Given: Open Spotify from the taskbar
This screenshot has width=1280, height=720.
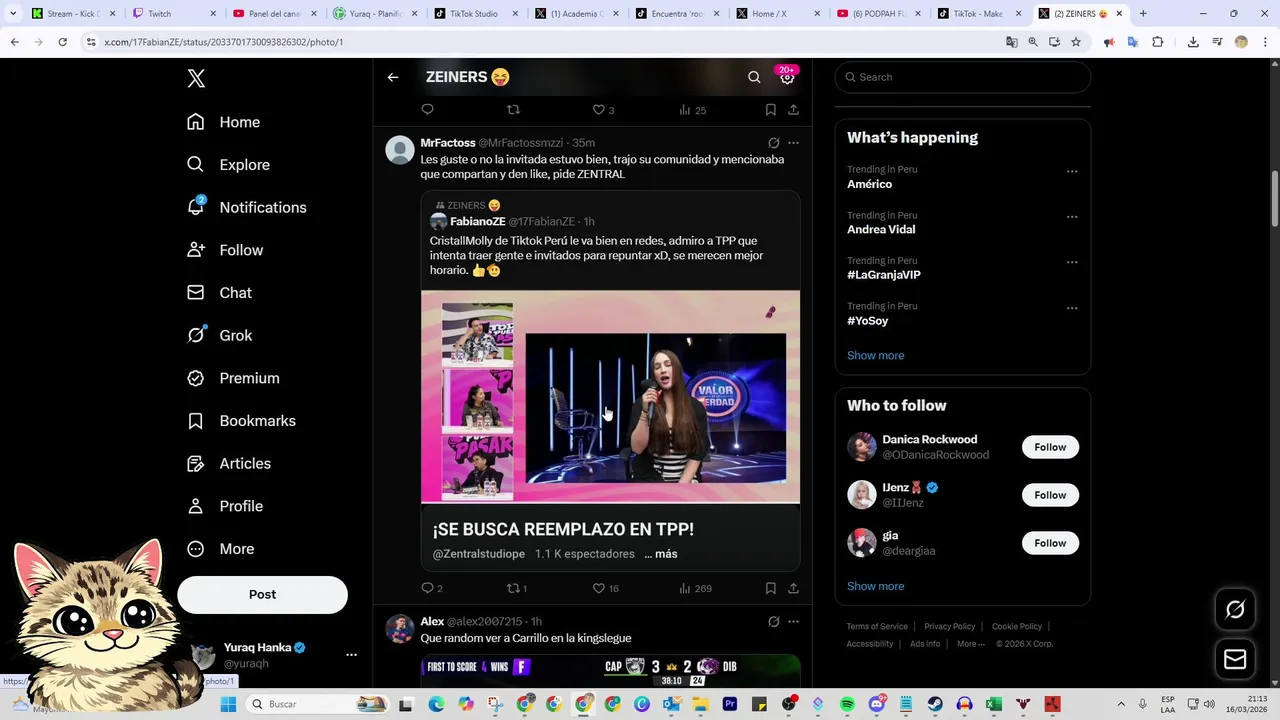Looking at the screenshot, I should [847, 704].
